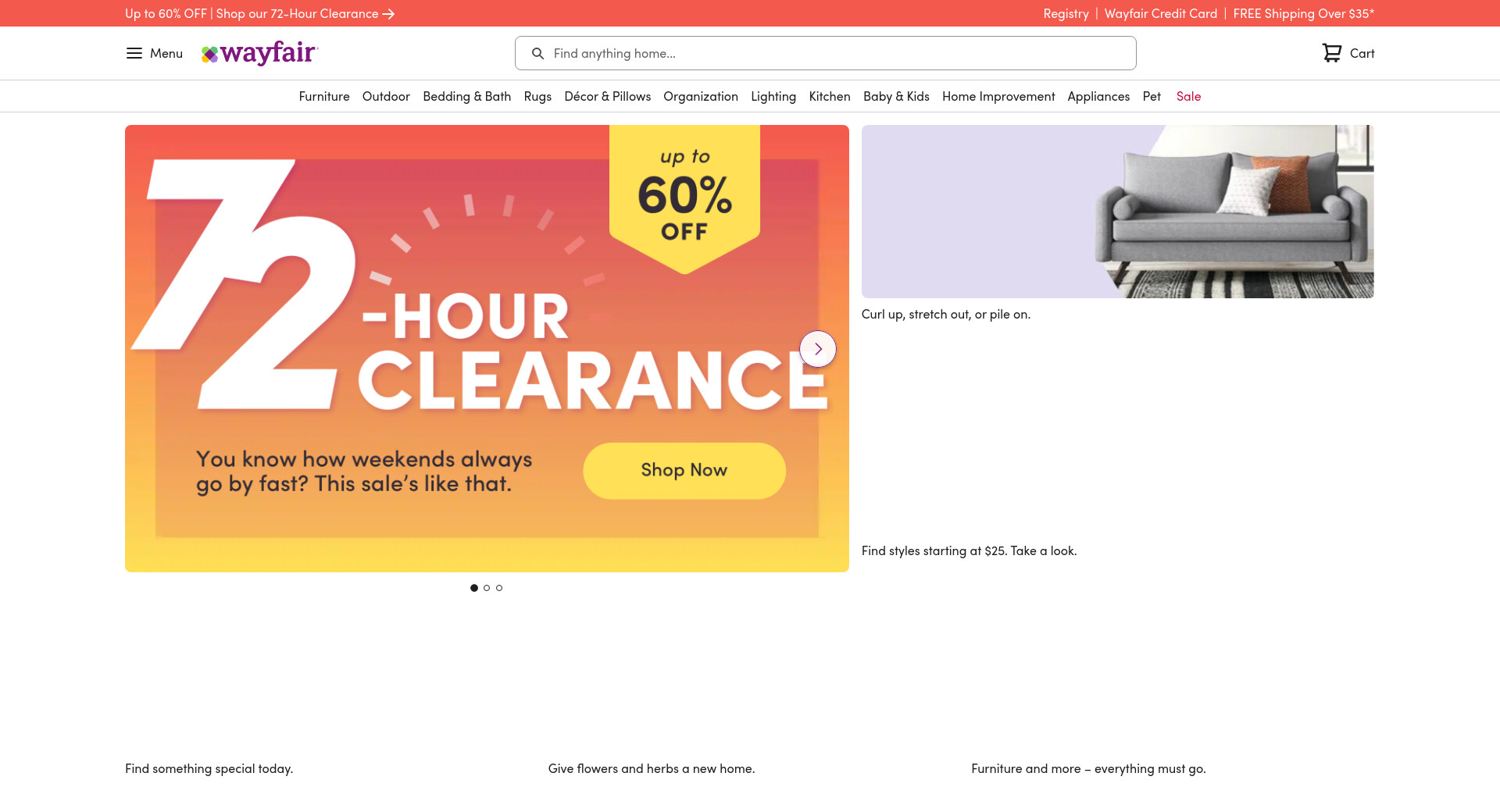Select the third carousel dot

pyautogui.click(x=499, y=588)
